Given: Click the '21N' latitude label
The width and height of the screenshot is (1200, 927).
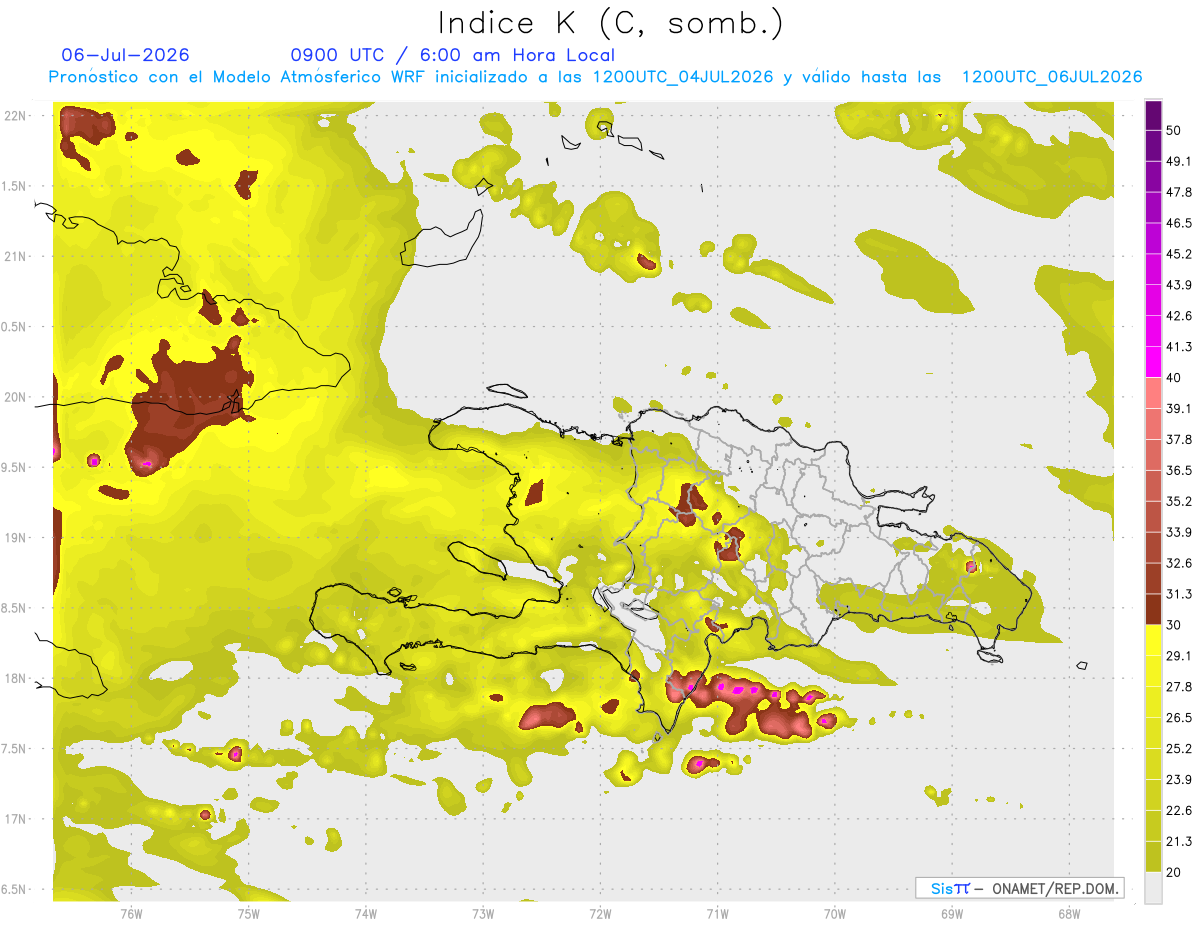Looking at the screenshot, I should [16, 256].
